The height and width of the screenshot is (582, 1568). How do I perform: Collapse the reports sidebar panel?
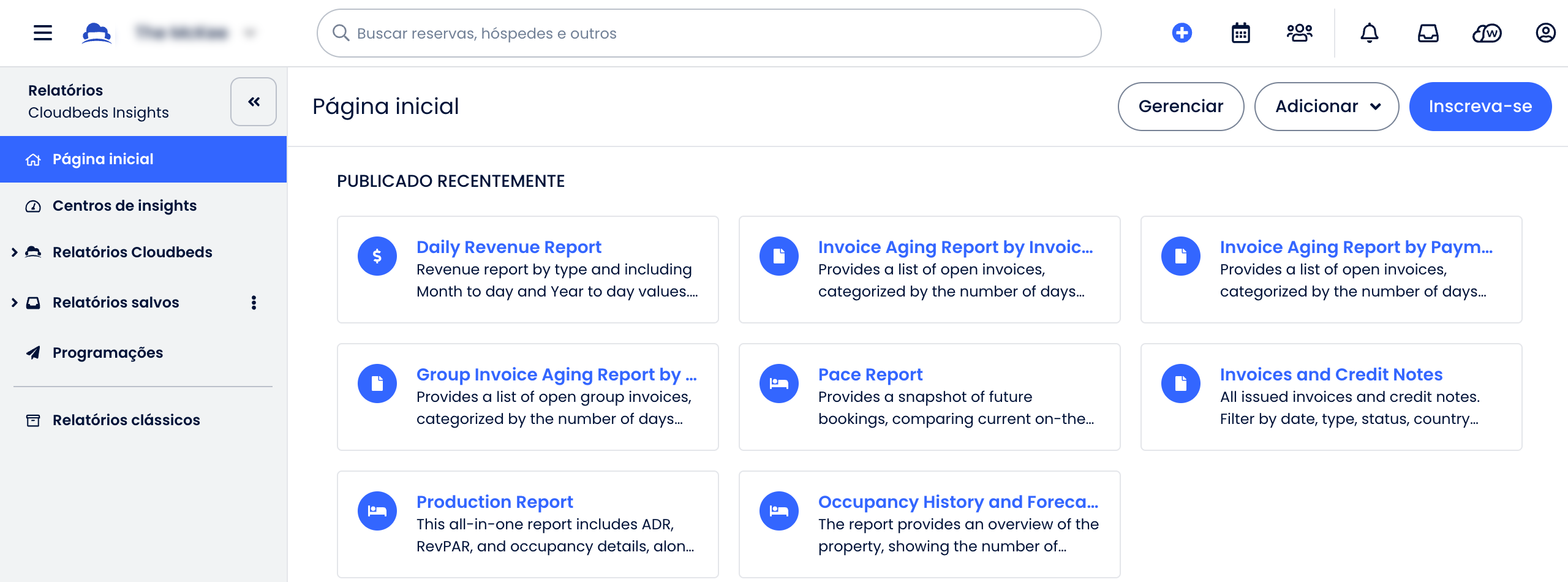[x=254, y=102]
